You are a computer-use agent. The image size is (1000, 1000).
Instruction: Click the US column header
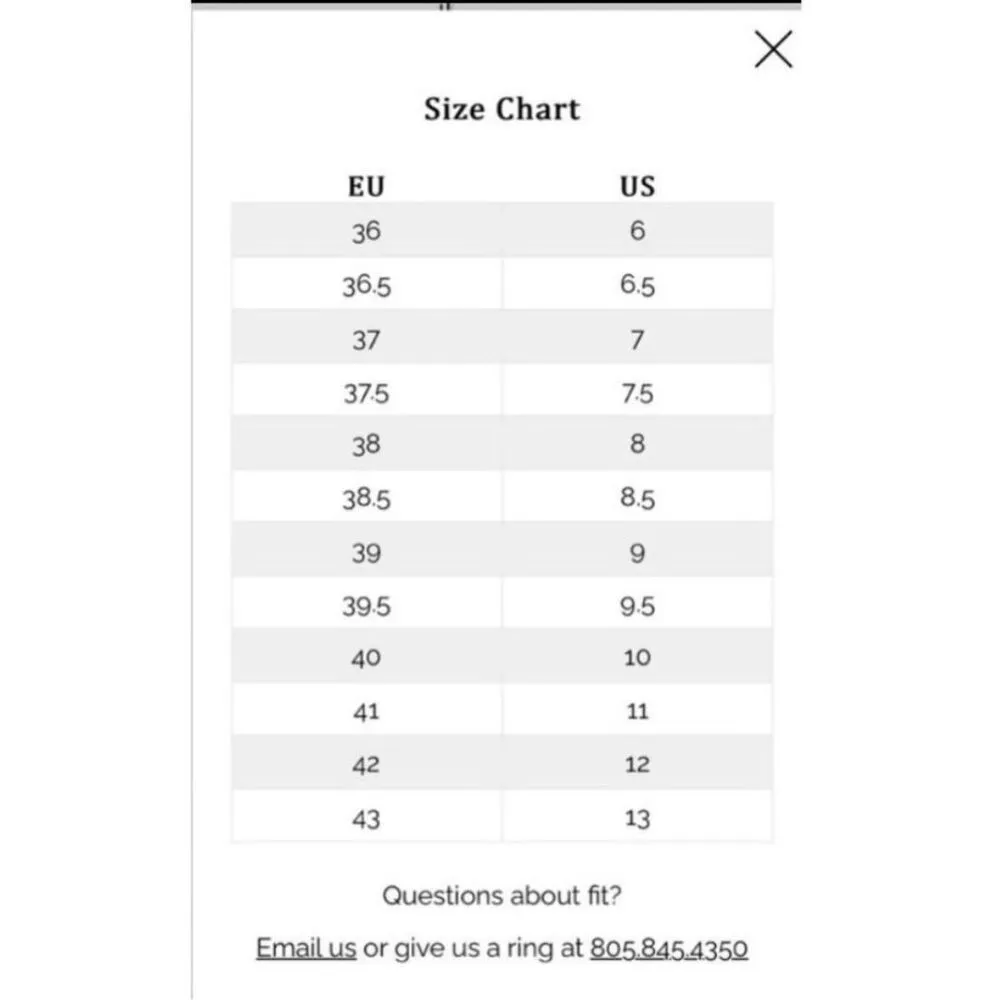(637, 186)
